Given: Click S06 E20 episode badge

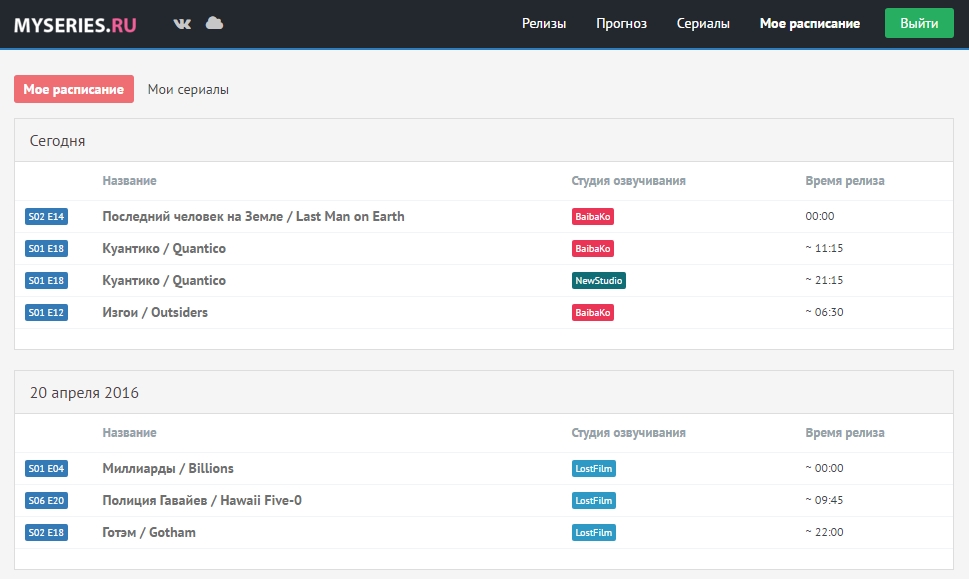Looking at the screenshot, I should (x=46, y=501).
